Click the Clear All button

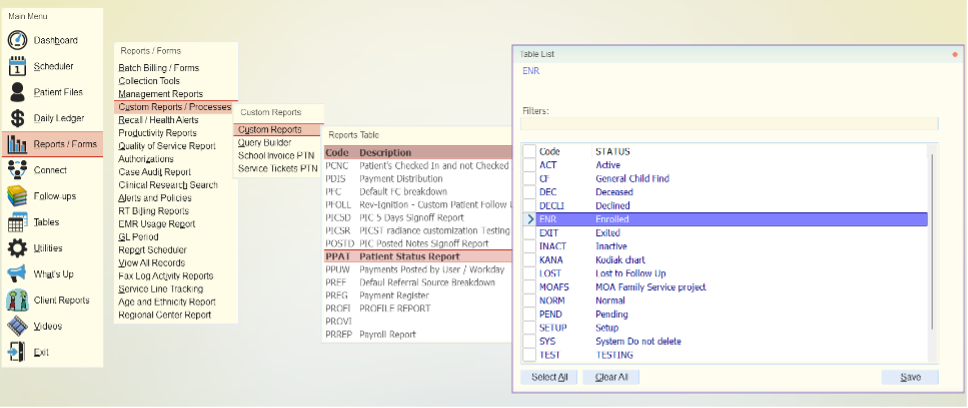611,377
